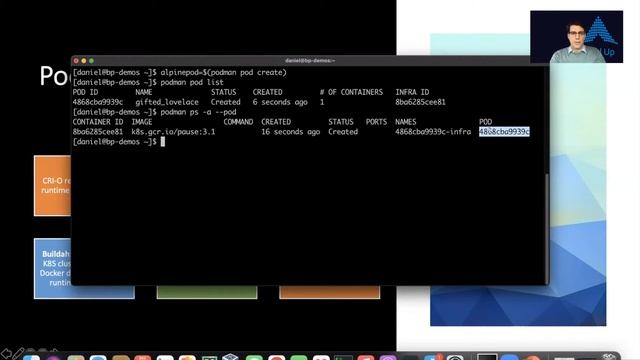Click the 'POD ID' column header
Screen dimensions: 640x360
click(85, 92)
